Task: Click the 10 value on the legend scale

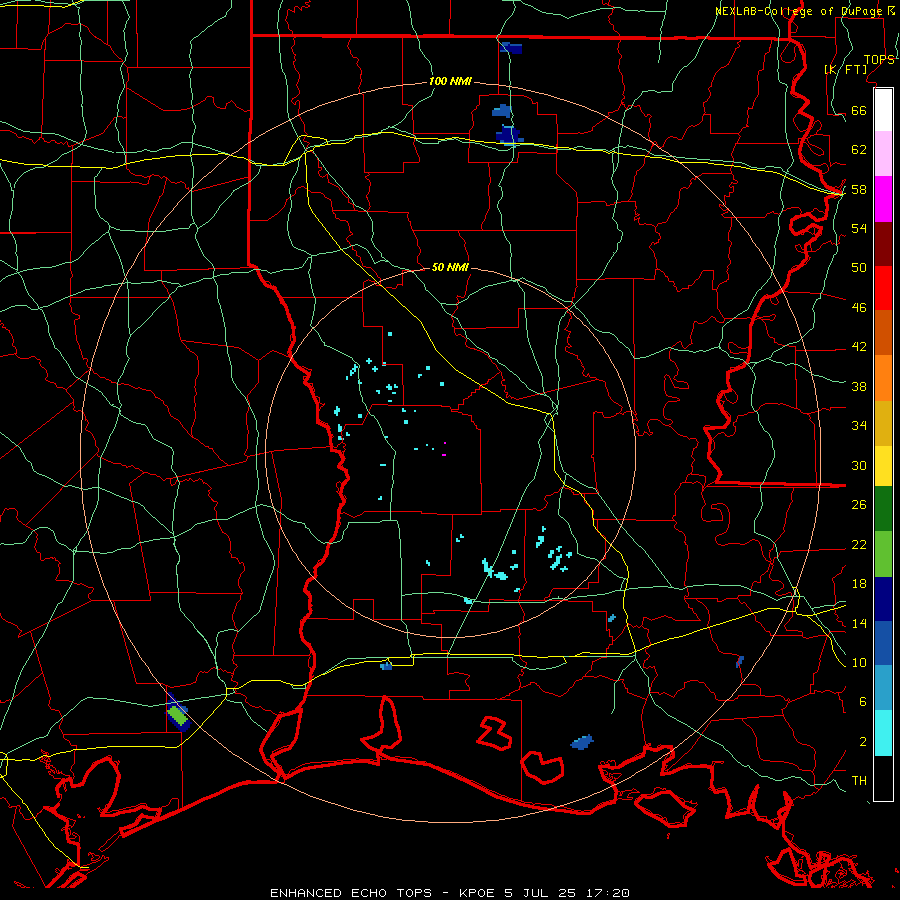Action: tap(859, 662)
